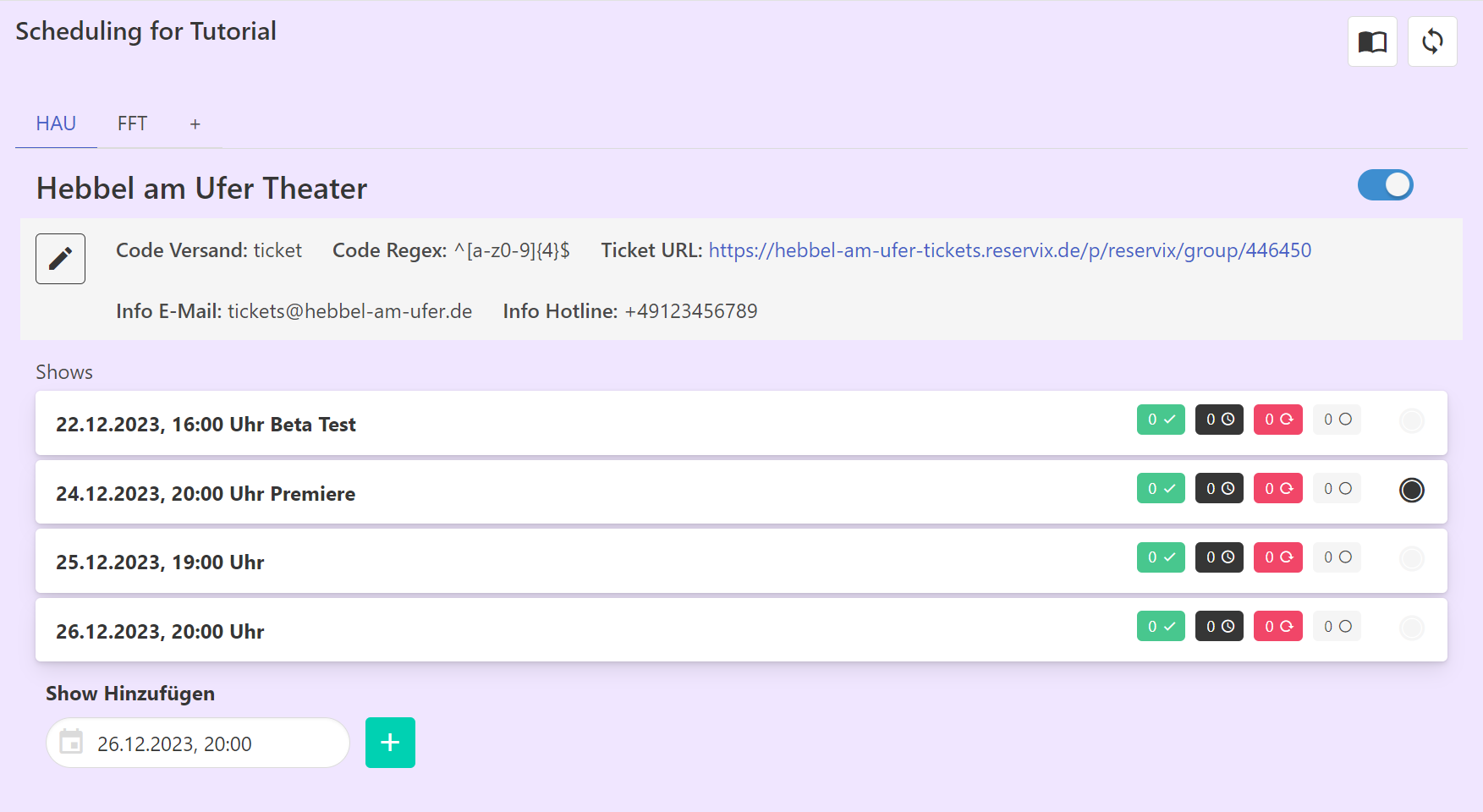Click green confirmed badge on 25.12.2023 row

tap(1161, 557)
